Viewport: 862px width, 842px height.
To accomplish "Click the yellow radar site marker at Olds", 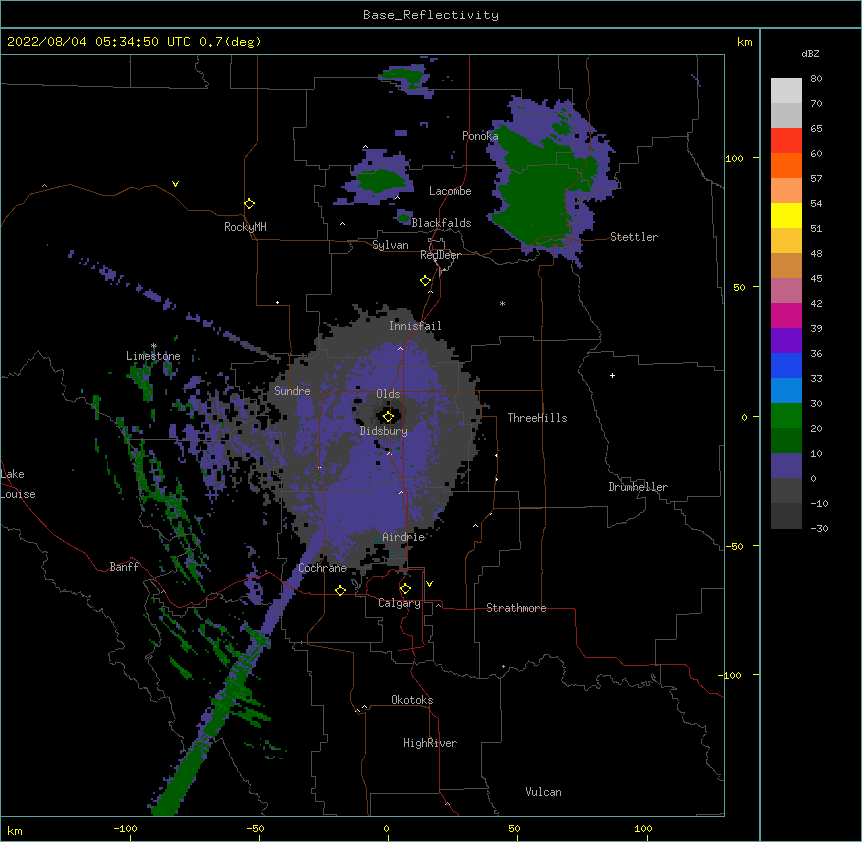I will (388, 417).
